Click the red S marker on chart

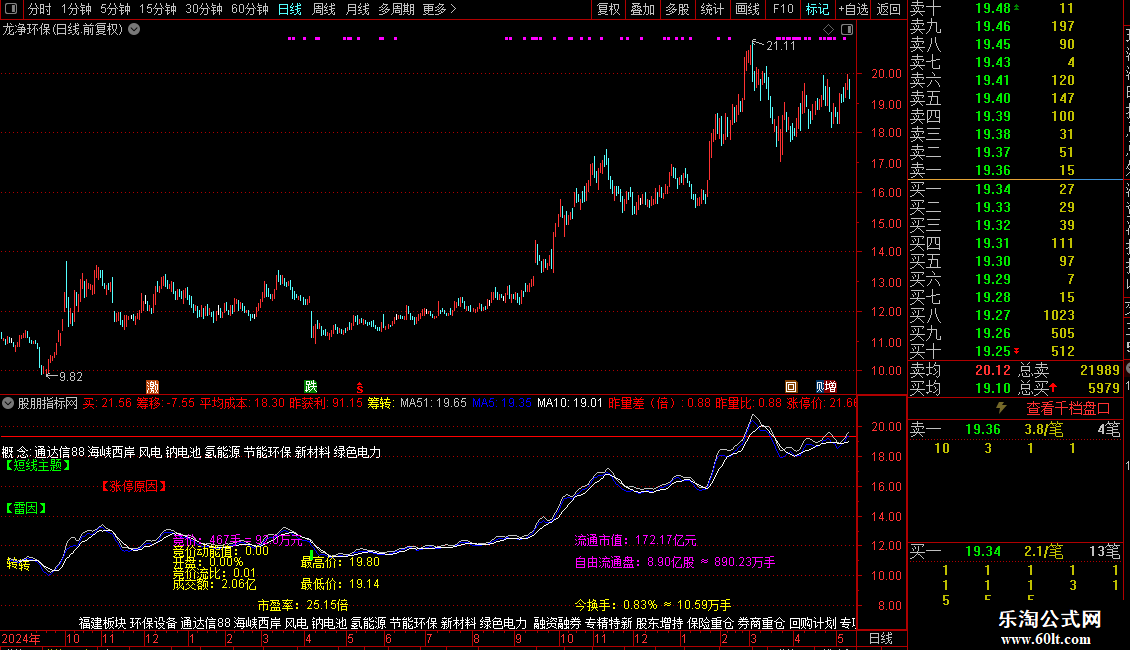360,388
